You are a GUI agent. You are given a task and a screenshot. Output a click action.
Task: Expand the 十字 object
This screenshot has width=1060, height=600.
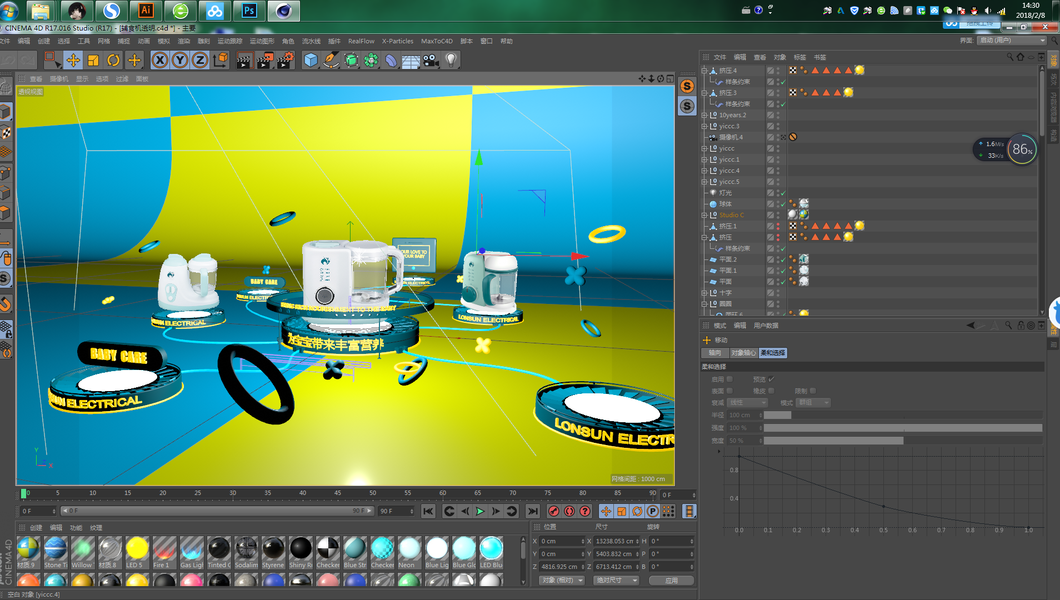[x=704, y=293]
